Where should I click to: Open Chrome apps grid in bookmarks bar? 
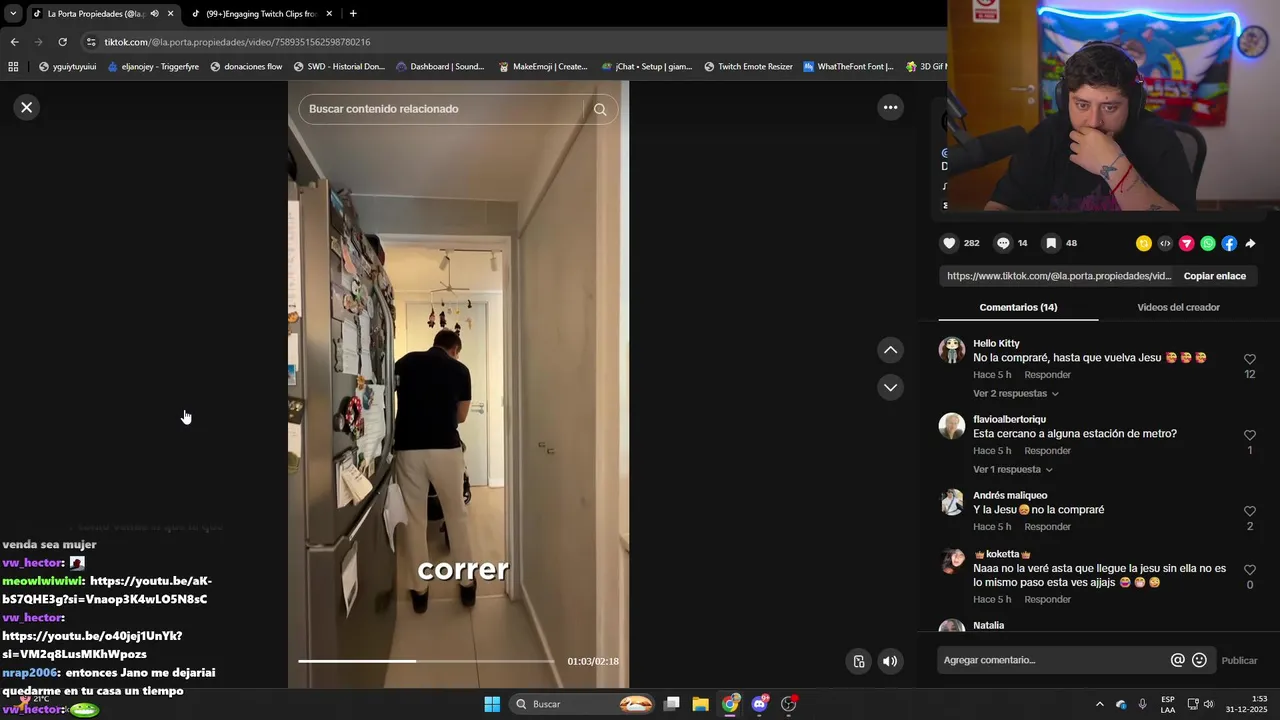pos(13,67)
